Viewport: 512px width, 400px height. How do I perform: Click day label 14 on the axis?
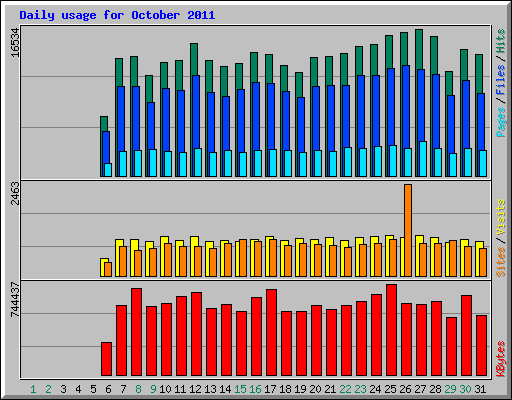tap(225, 389)
